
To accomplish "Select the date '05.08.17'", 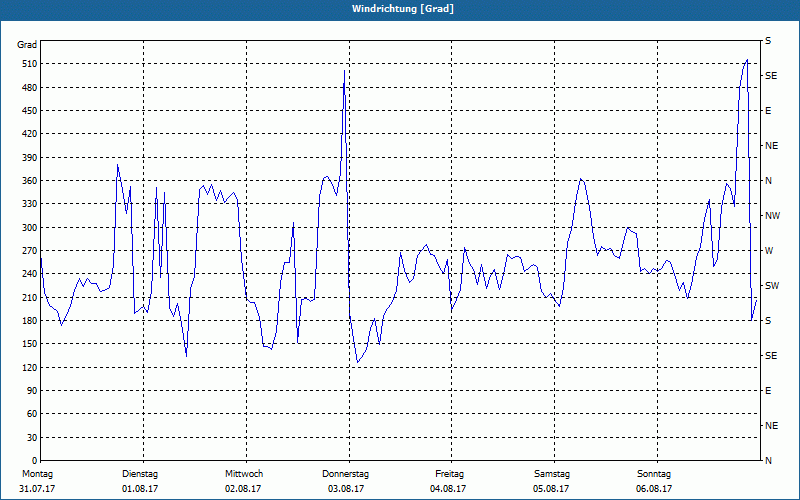I will point(551,489).
